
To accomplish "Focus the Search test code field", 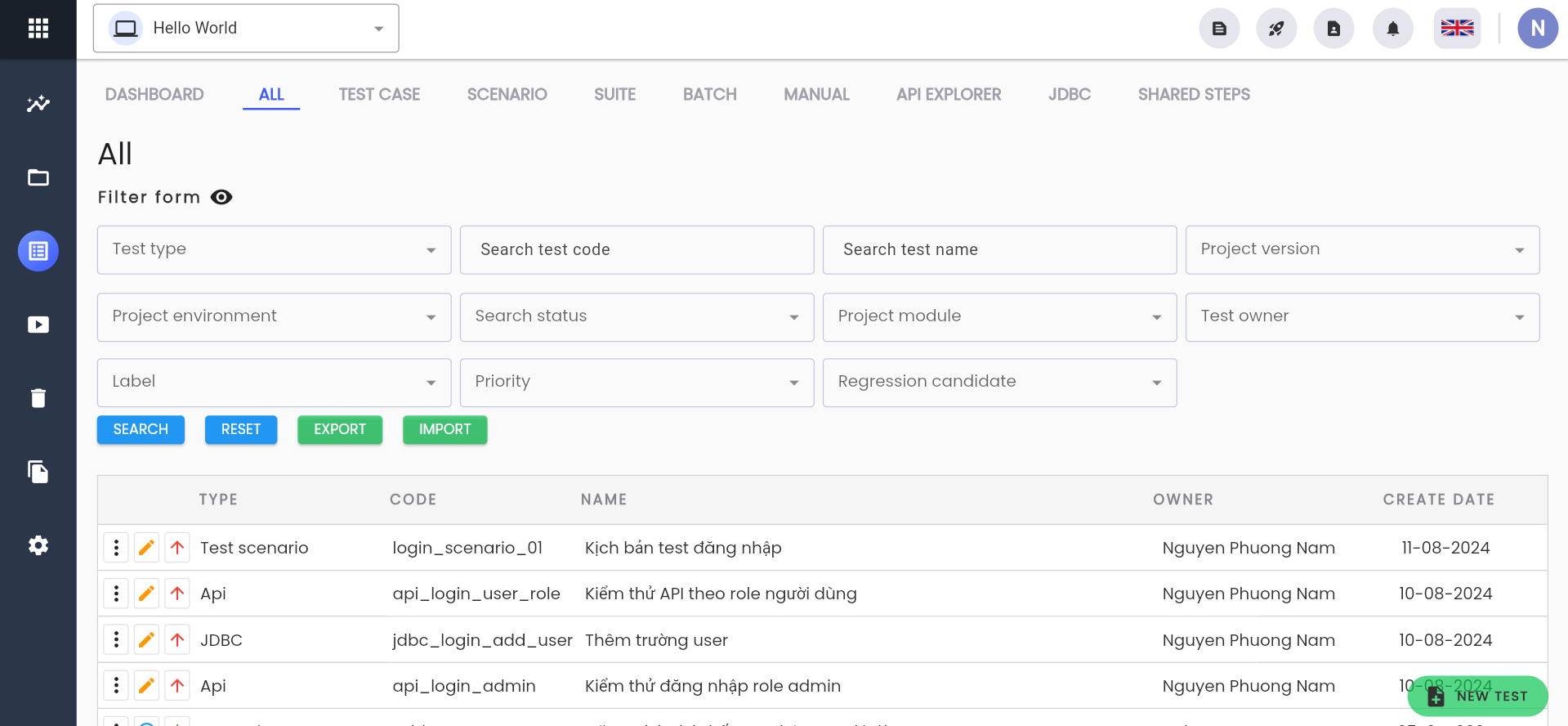I will click(637, 249).
